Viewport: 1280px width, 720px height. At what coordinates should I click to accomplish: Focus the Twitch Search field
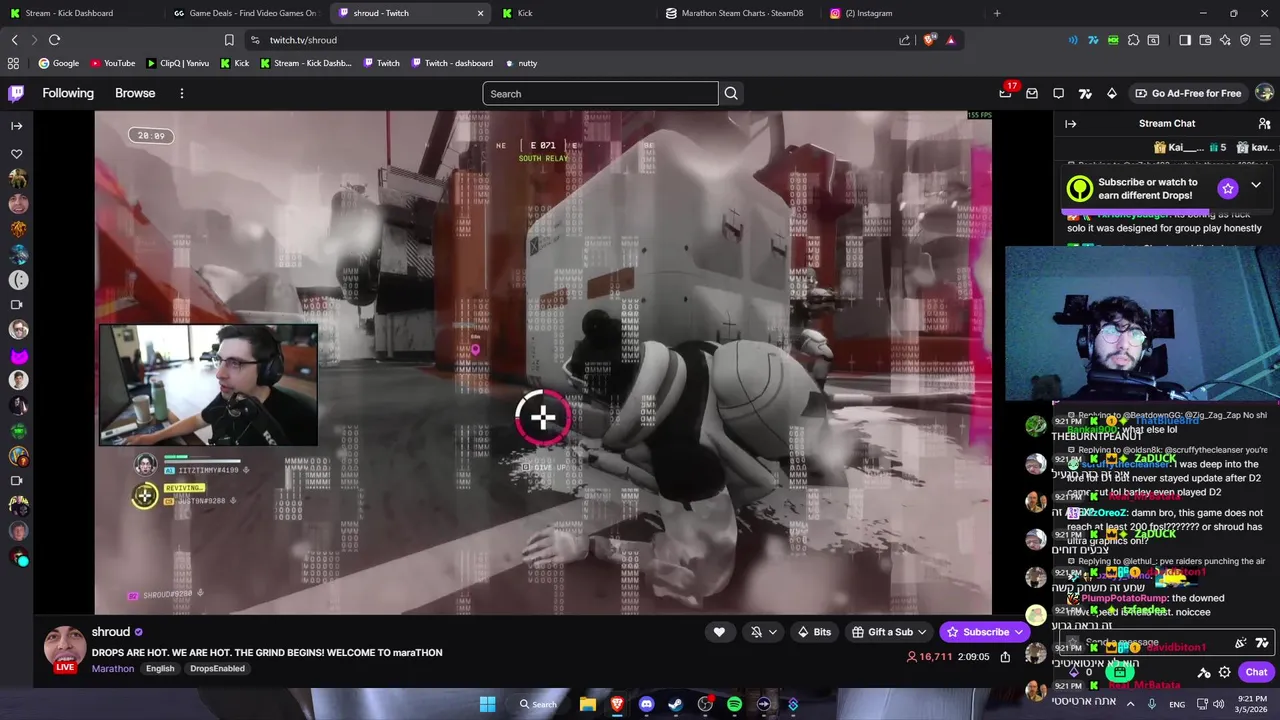[600, 93]
